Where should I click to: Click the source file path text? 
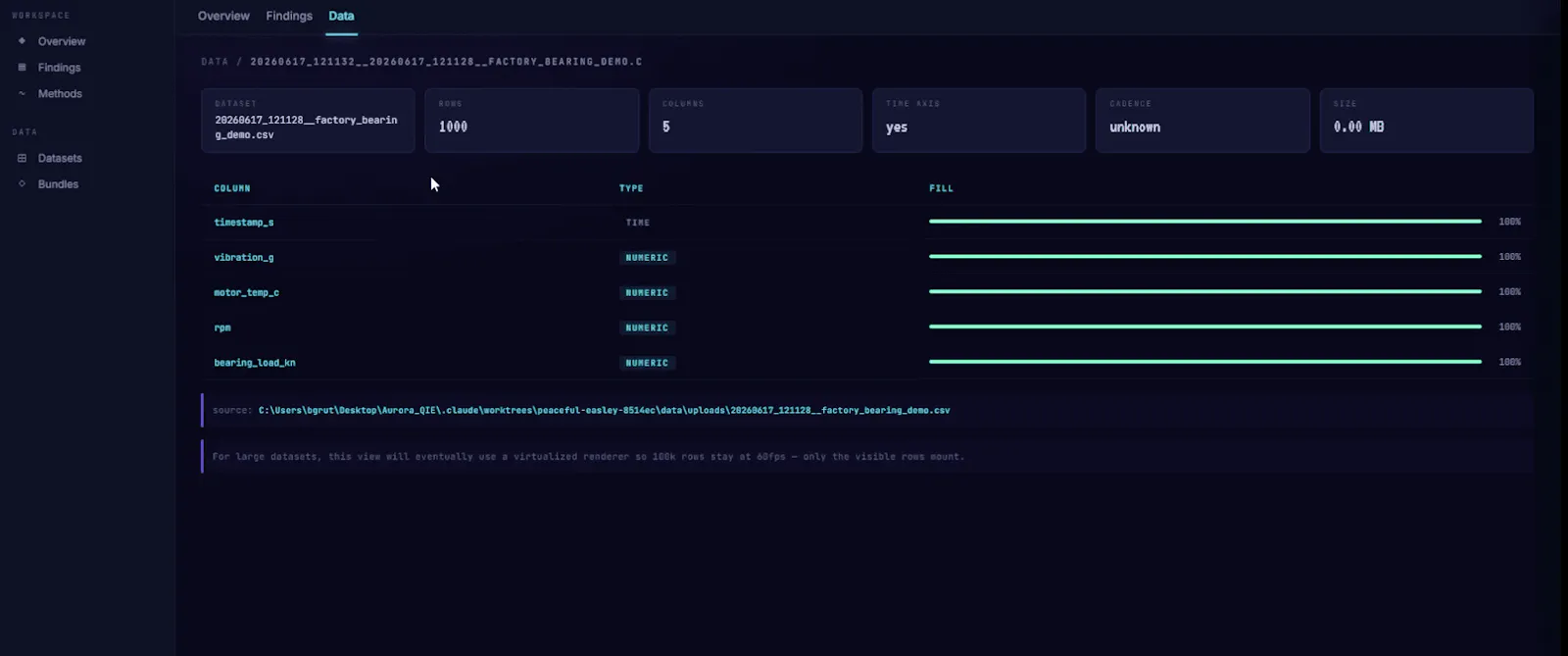tap(604, 411)
